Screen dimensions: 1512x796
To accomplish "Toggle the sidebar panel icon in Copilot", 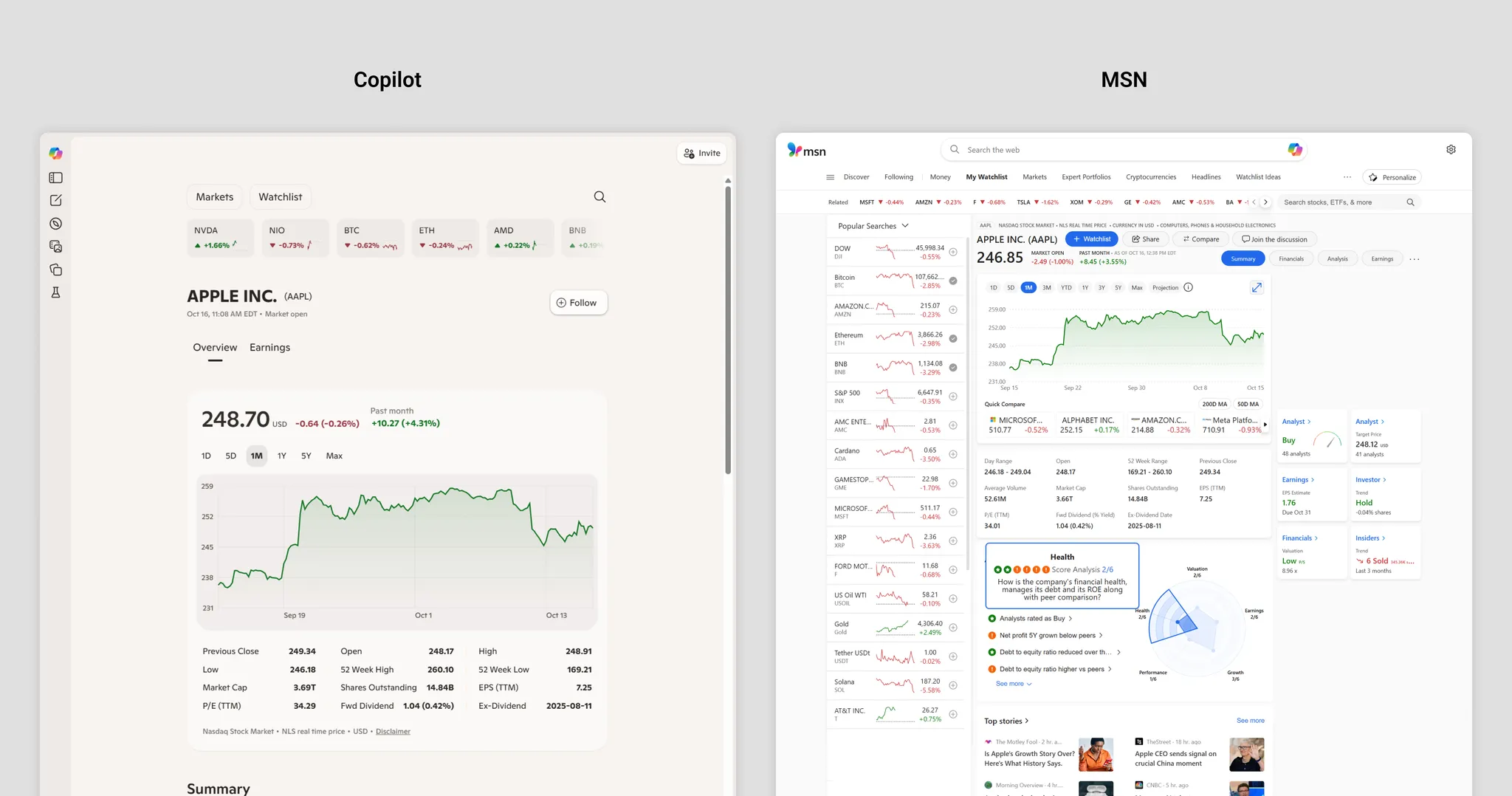I will 55,178.
